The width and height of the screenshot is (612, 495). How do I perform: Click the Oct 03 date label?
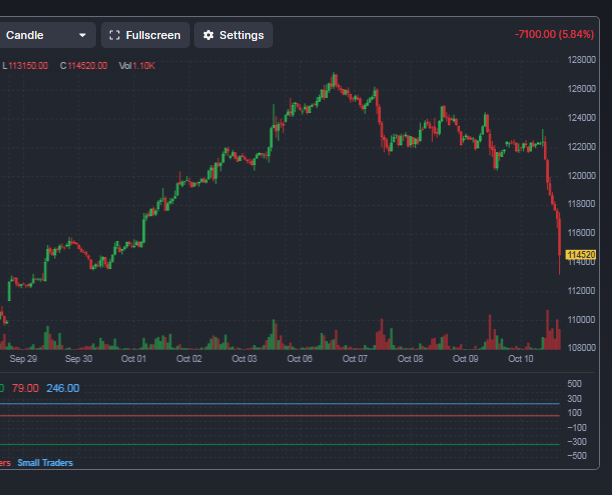(244, 359)
